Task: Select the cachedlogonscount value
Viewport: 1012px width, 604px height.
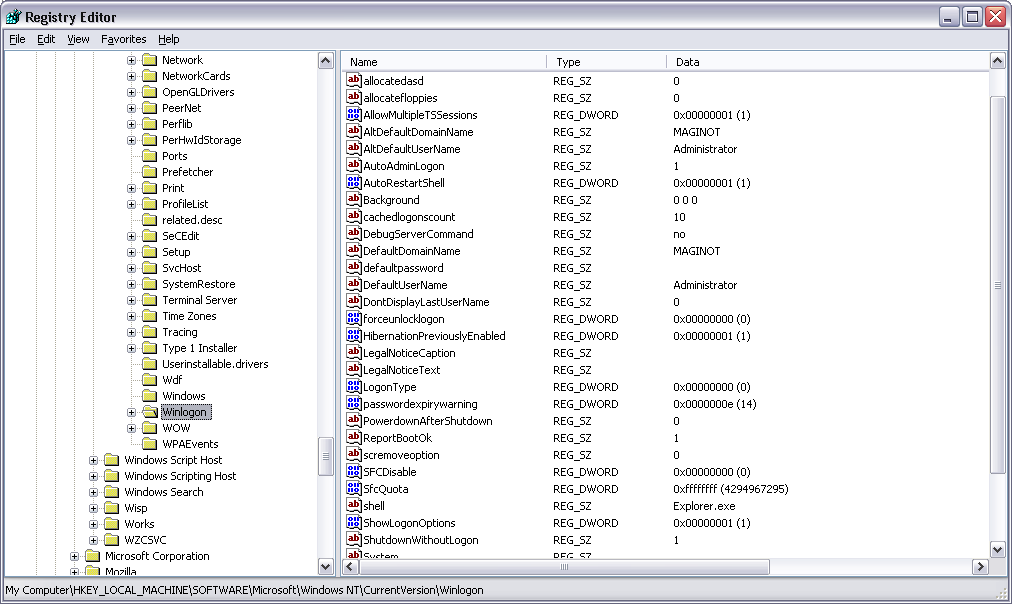Action: pos(409,217)
